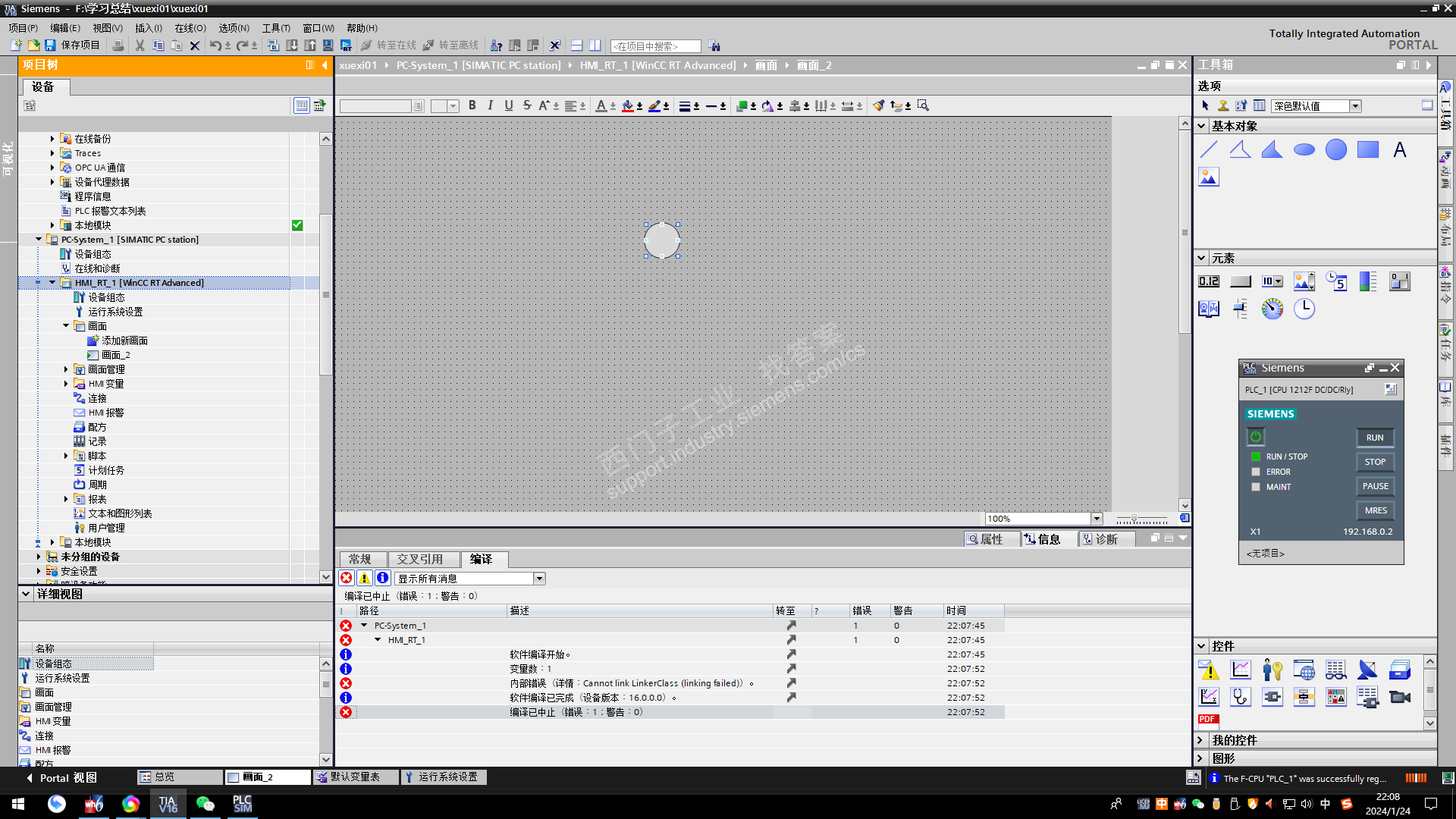Select the Circle basic object

[1335, 149]
